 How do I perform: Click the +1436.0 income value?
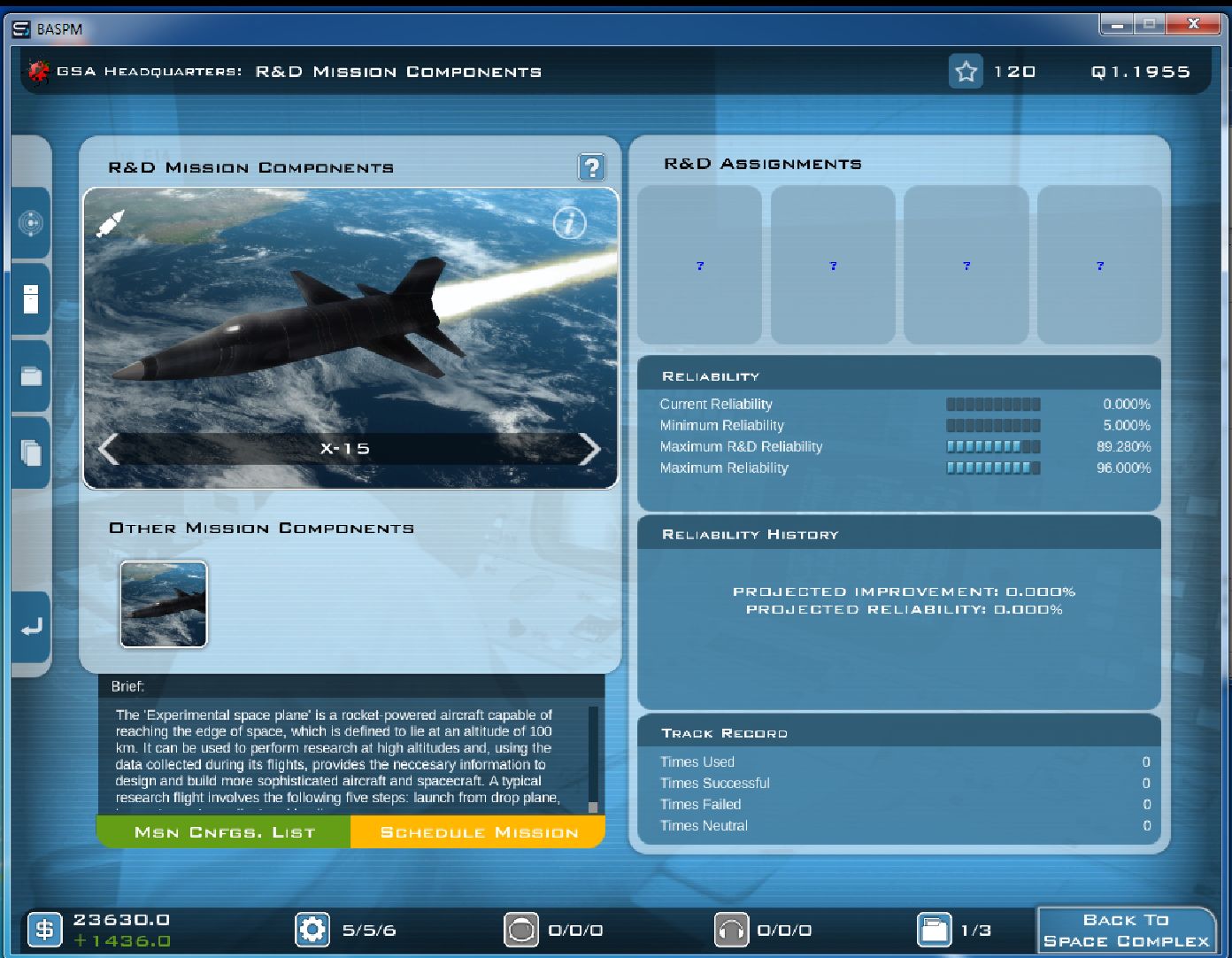pyautogui.click(x=121, y=941)
